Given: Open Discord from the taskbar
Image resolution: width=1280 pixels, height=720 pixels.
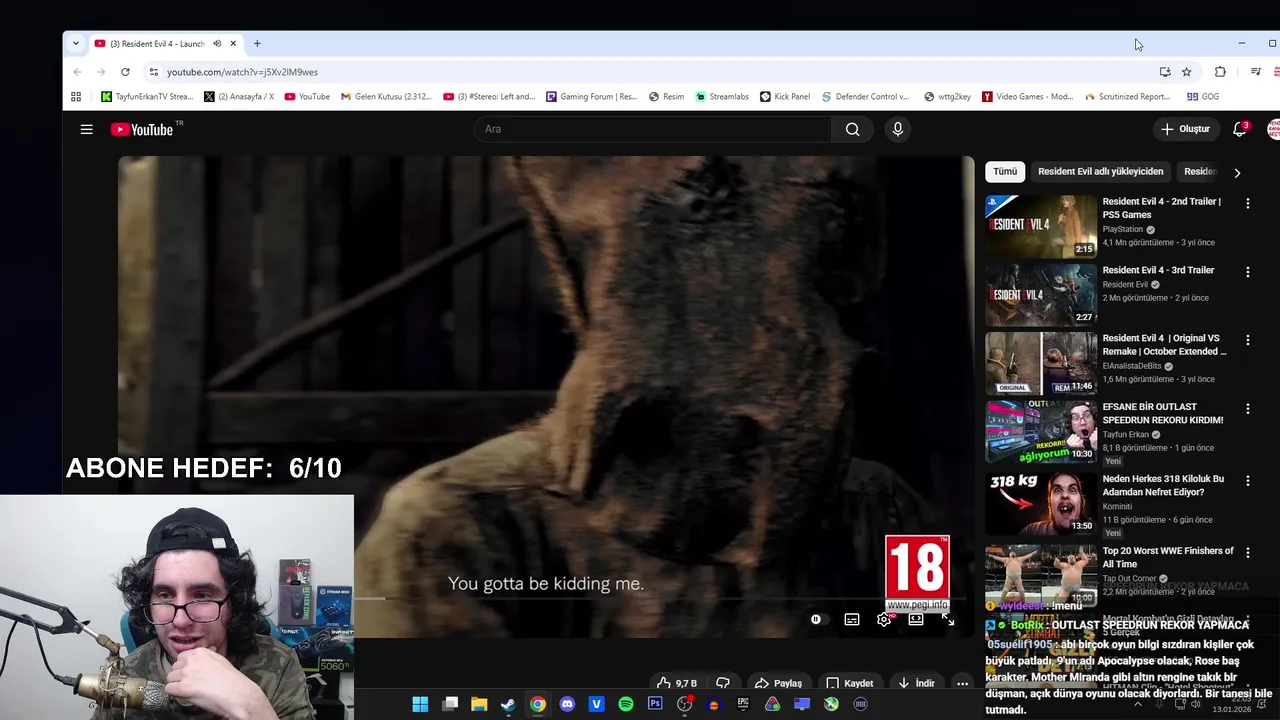Looking at the screenshot, I should coord(567,704).
